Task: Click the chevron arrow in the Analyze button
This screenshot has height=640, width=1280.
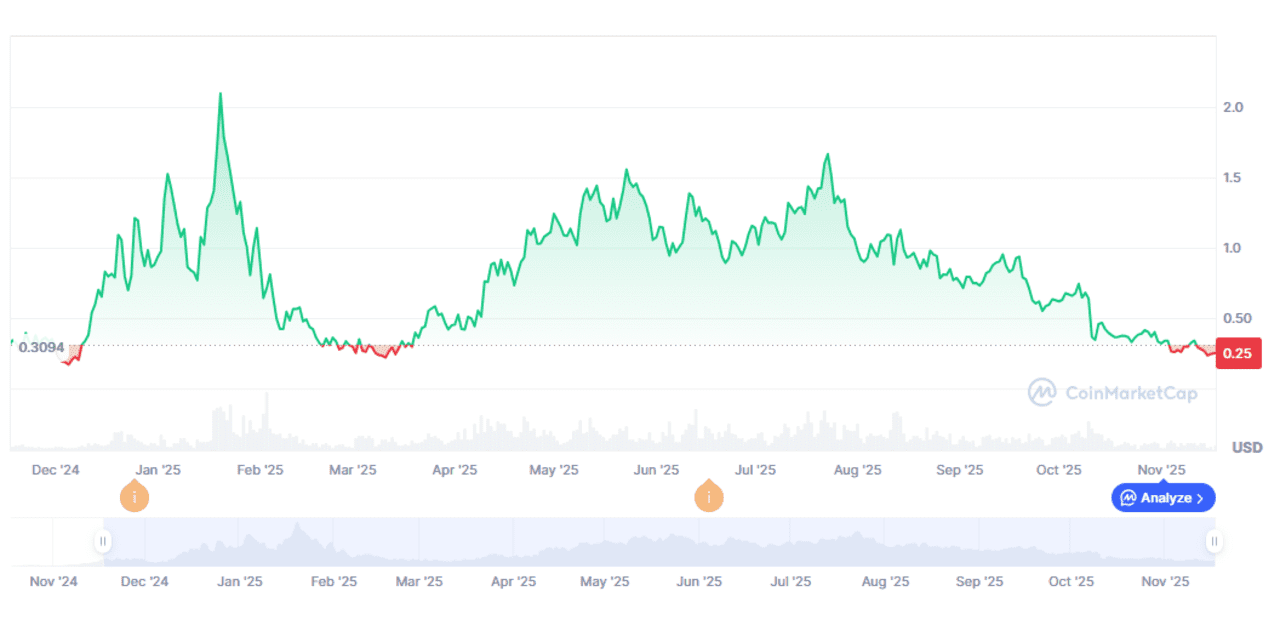Action: [1199, 497]
